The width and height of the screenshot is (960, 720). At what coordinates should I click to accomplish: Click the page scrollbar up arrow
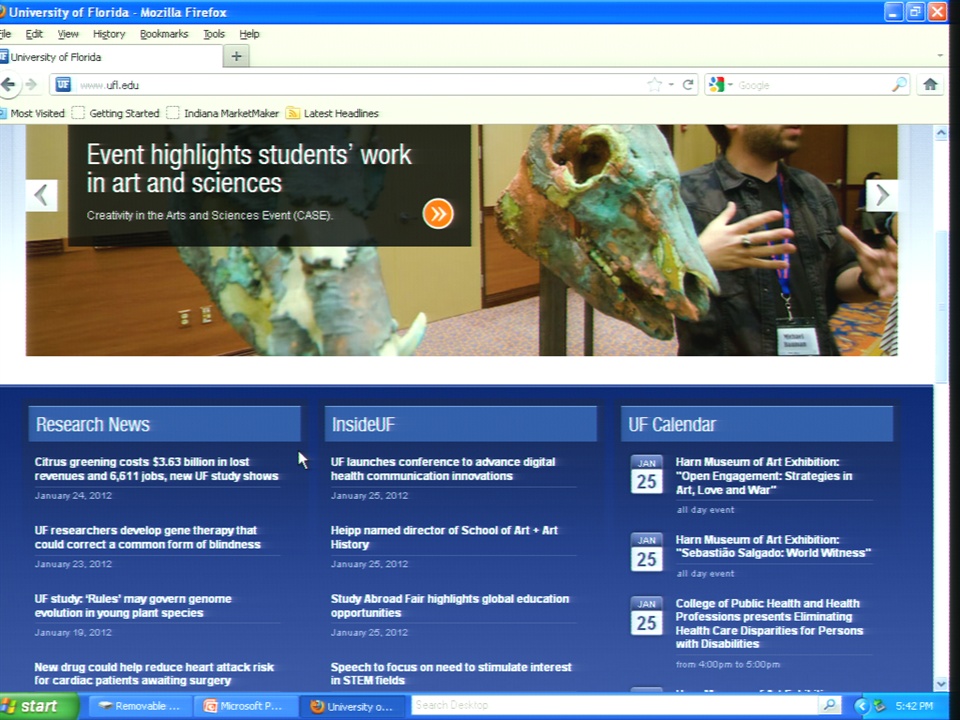(x=941, y=133)
